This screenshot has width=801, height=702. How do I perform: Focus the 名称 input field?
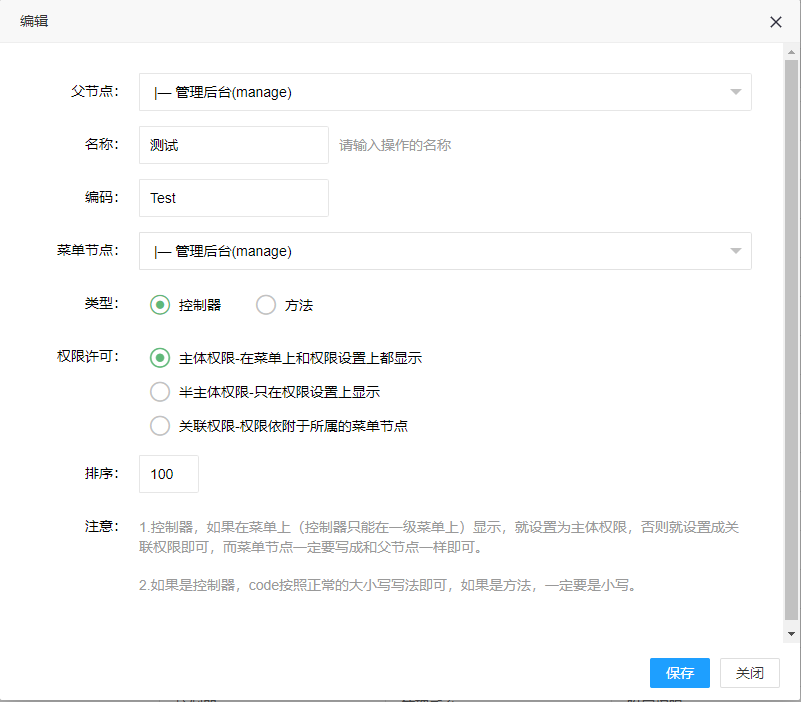click(233, 145)
